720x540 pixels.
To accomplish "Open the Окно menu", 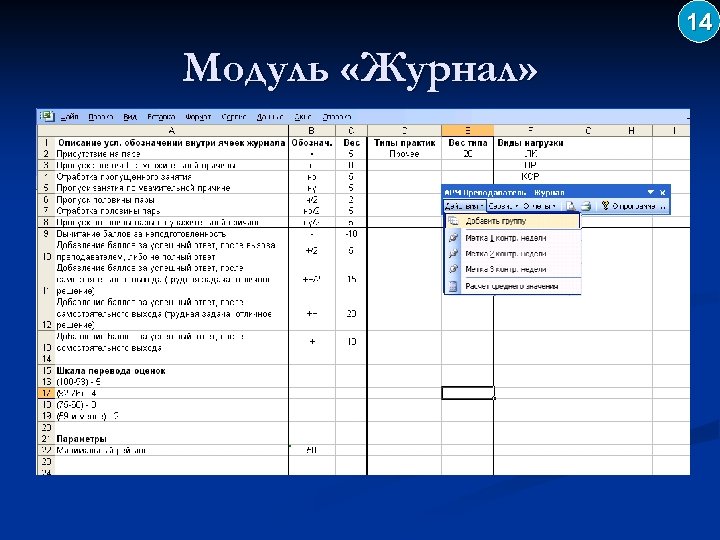I will (x=303, y=117).
